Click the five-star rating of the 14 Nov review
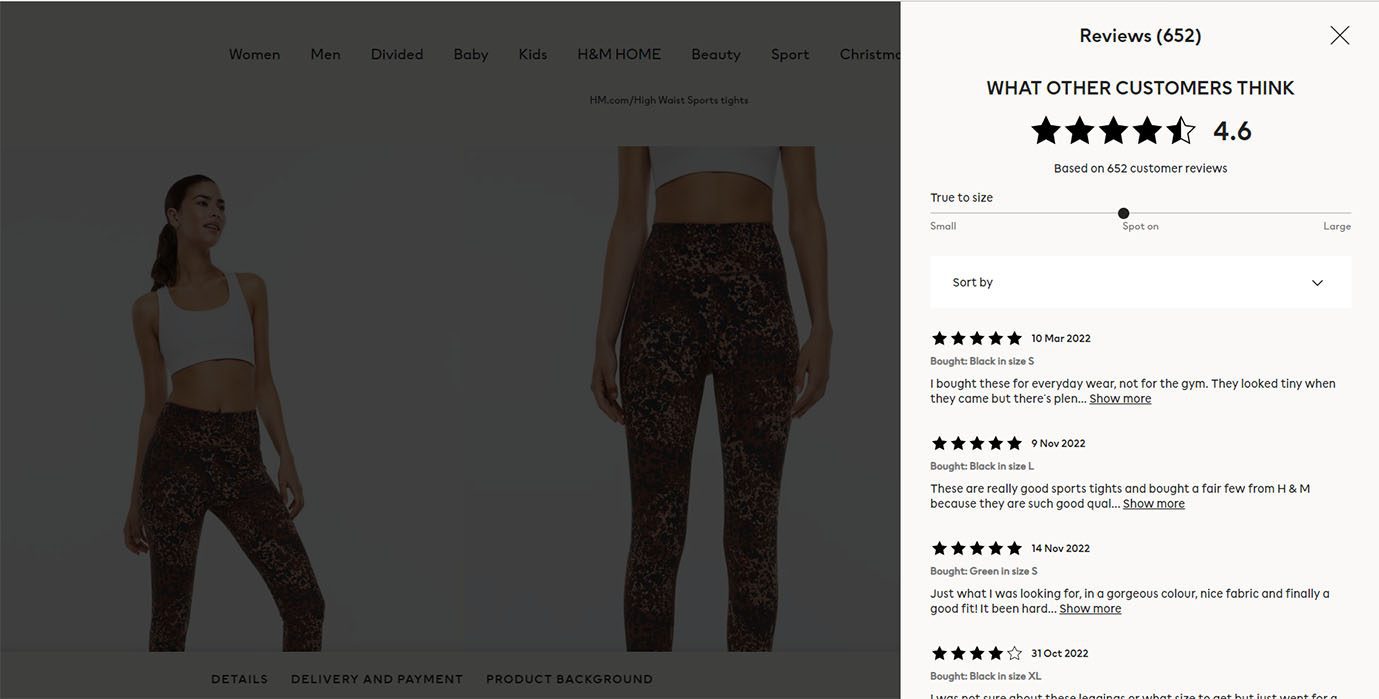 click(x=976, y=548)
